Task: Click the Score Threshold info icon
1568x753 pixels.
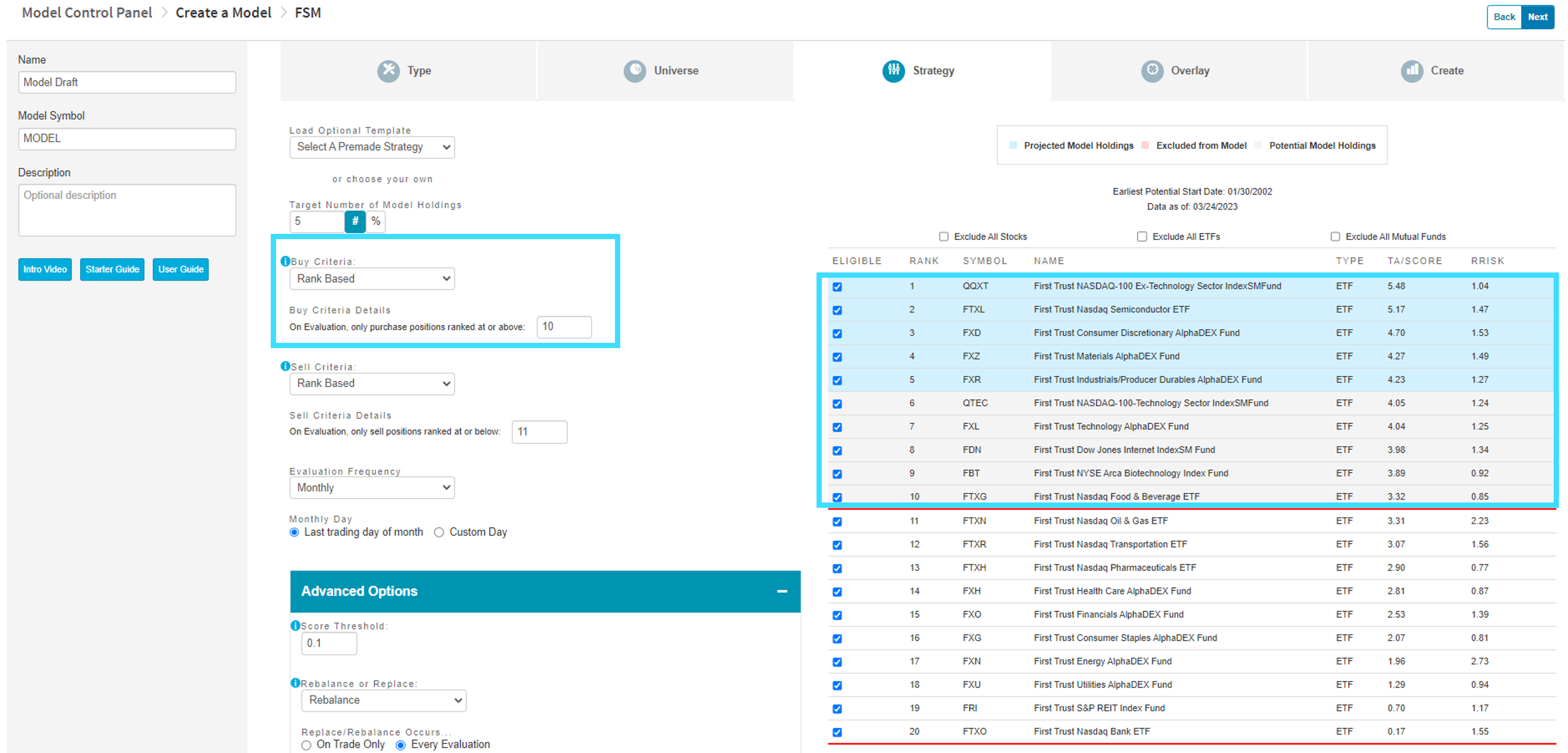Action: tap(295, 626)
